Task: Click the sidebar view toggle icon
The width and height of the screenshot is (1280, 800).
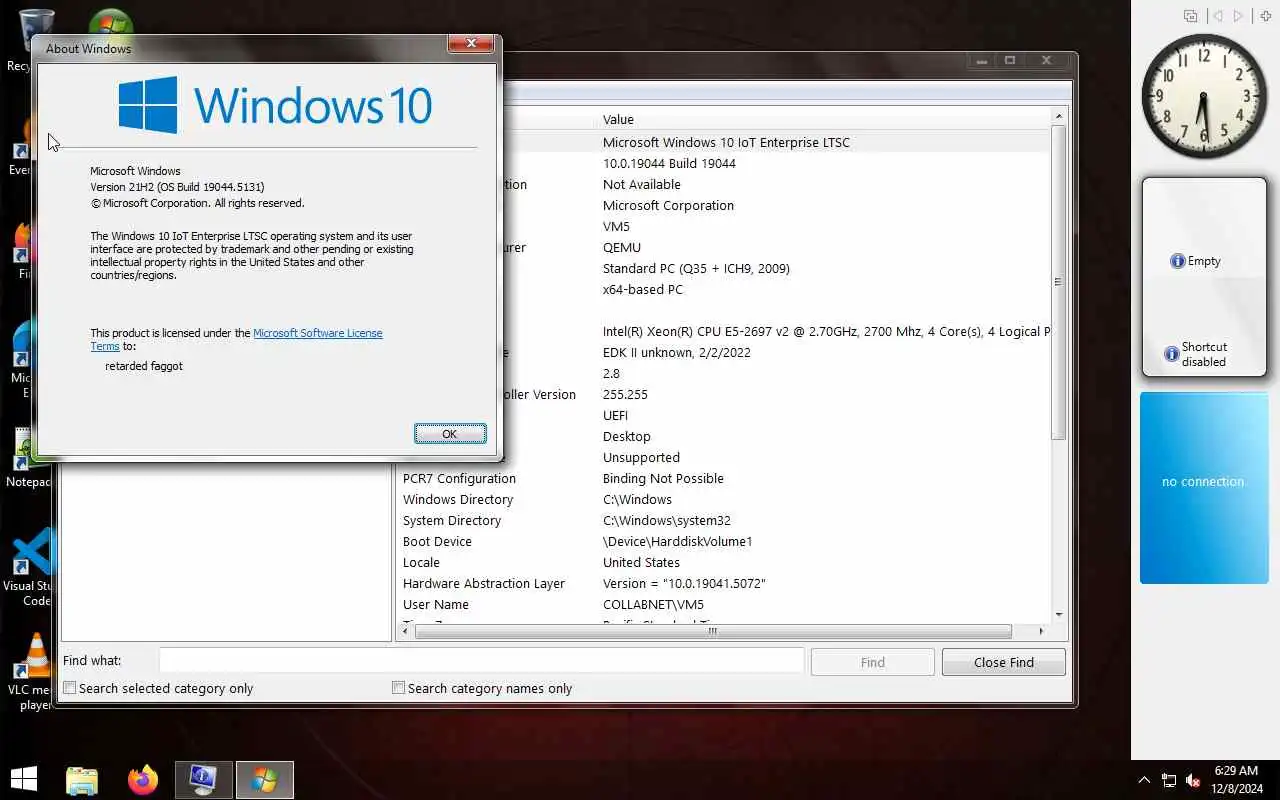Action: point(1190,16)
